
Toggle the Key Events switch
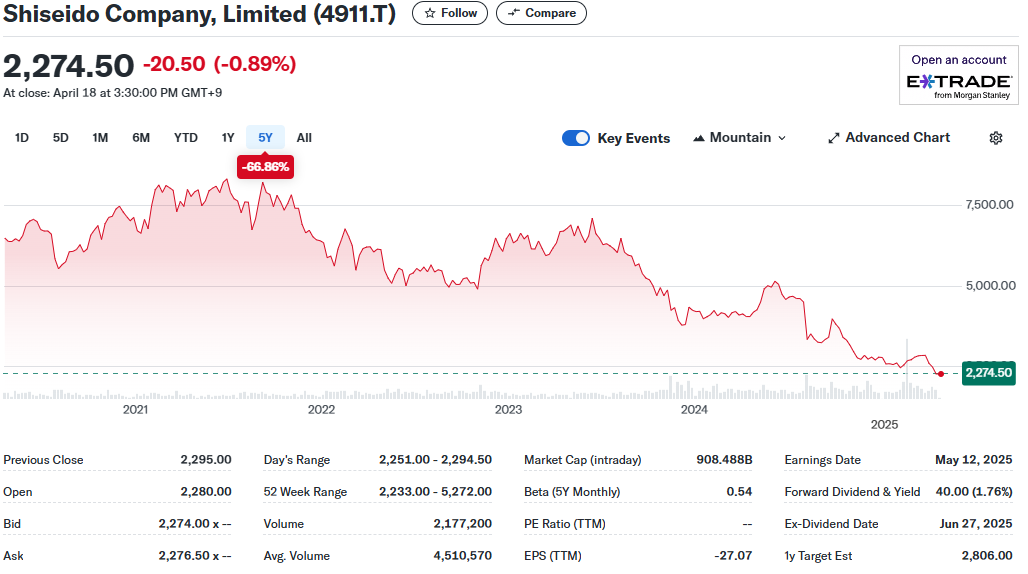point(576,138)
